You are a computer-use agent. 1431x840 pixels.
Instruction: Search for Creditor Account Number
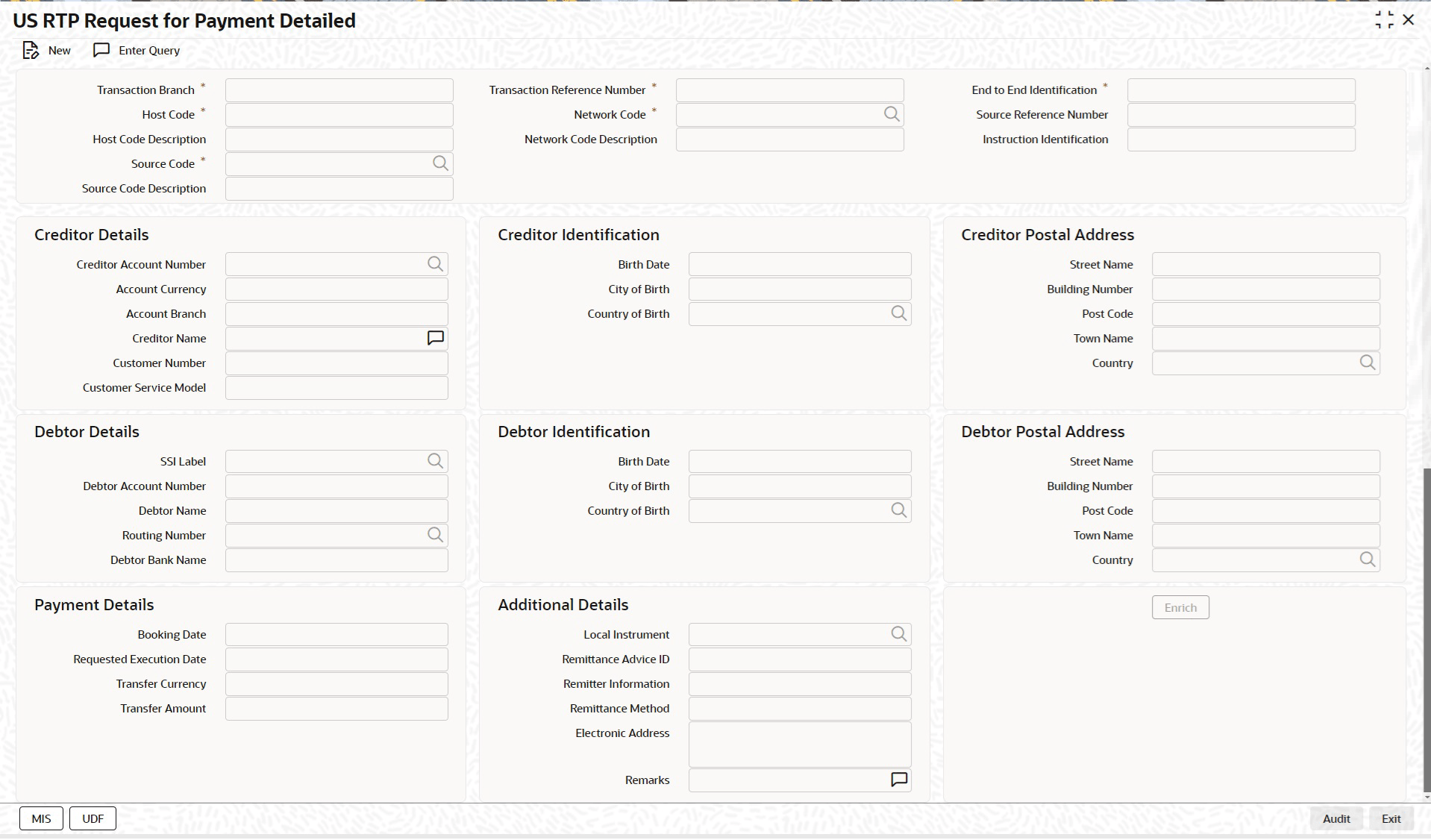click(x=435, y=264)
